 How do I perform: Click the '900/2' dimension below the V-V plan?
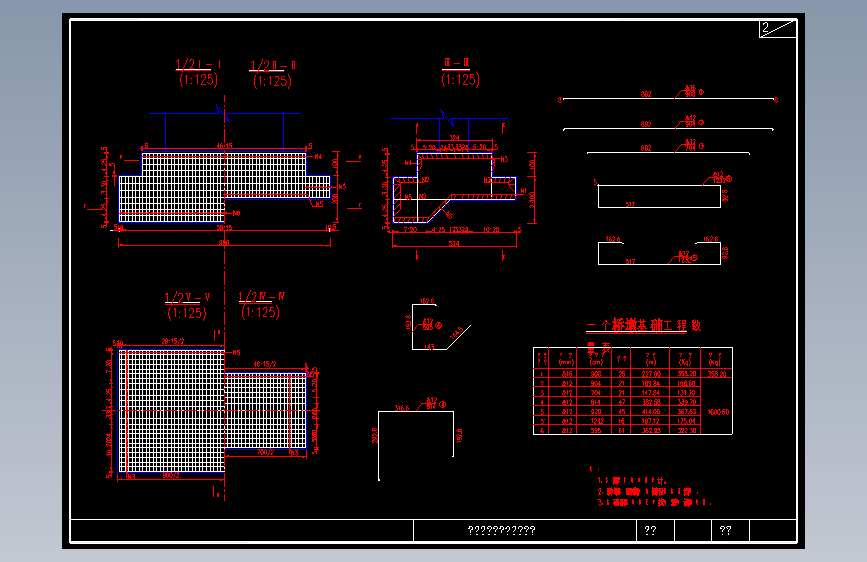pyautogui.click(x=171, y=475)
